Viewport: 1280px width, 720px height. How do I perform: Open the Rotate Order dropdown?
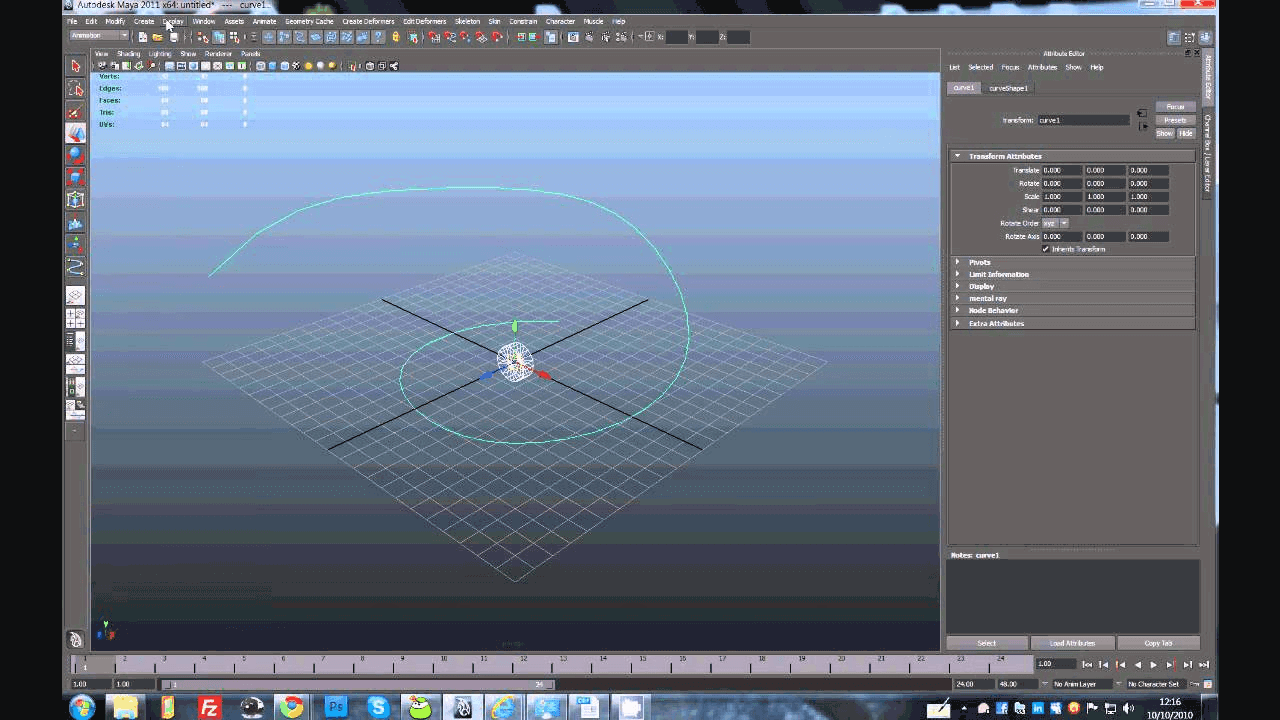(1063, 223)
